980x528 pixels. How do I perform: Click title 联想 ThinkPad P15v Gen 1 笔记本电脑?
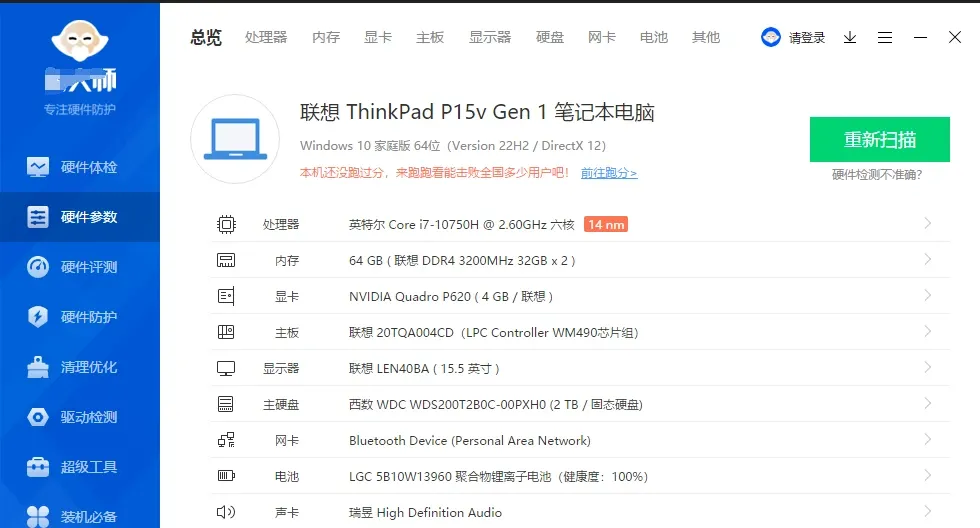point(477,112)
